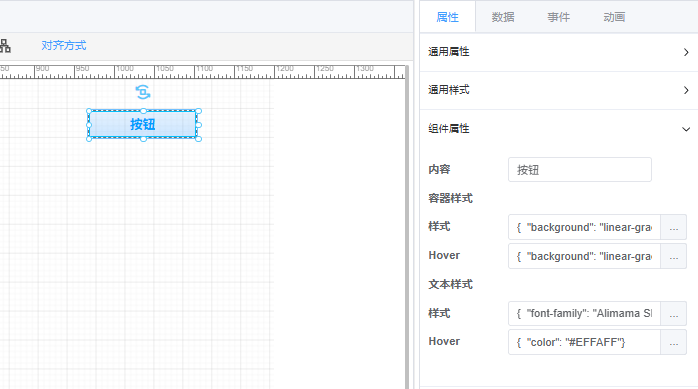Expand the 通用属性 section
This screenshot has width=698, height=389.
pyautogui.click(x=559, y=52)
